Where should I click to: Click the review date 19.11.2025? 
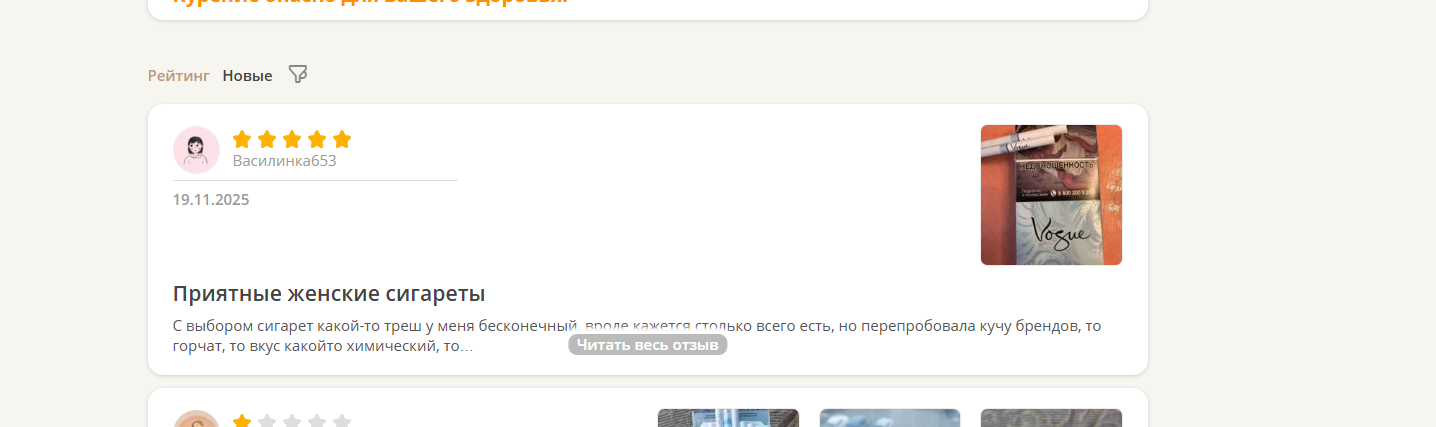211,199
